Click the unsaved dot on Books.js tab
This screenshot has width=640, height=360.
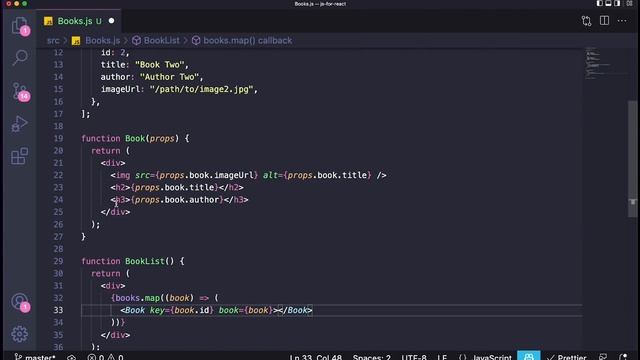click(x=111, y=21)
